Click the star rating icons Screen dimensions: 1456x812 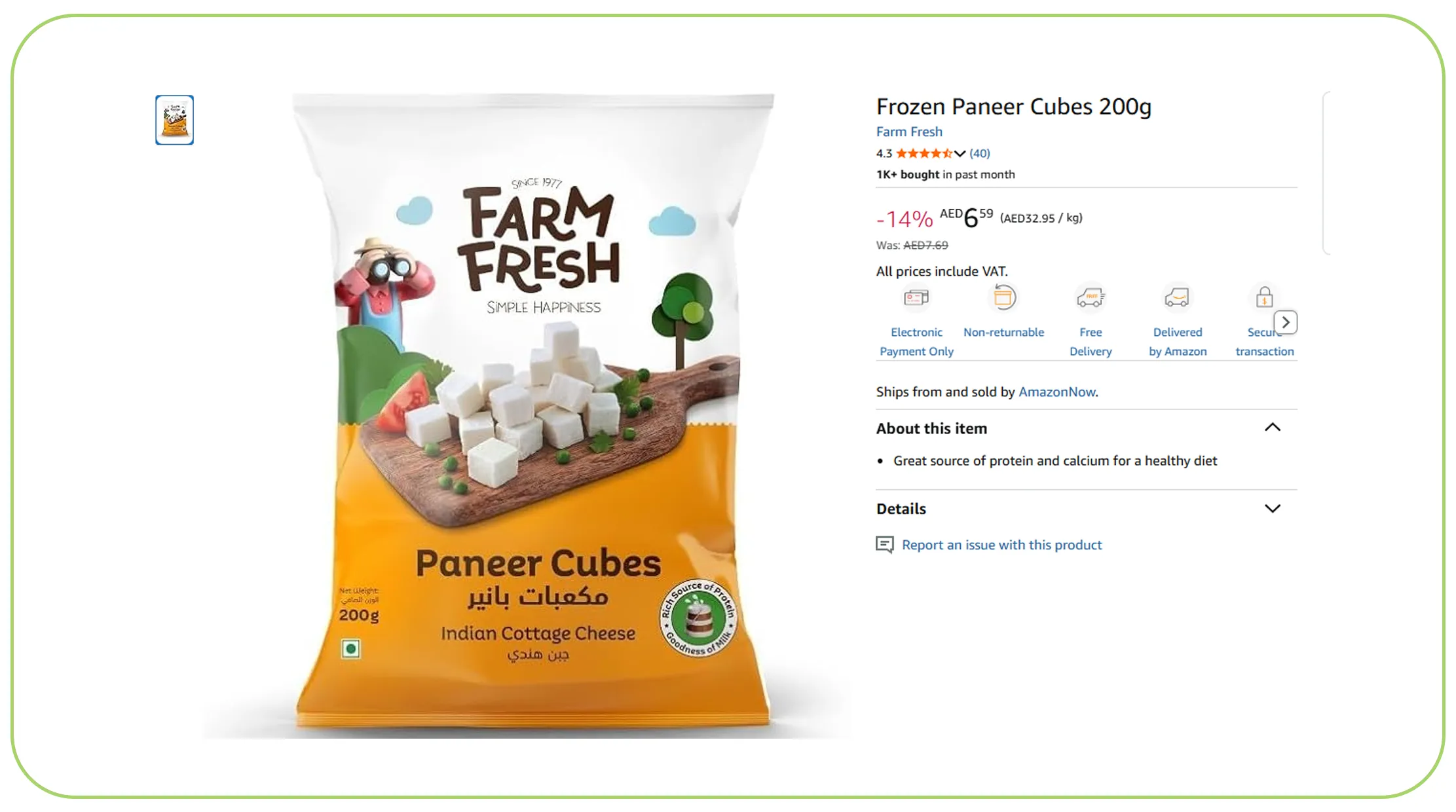(924, 153)
